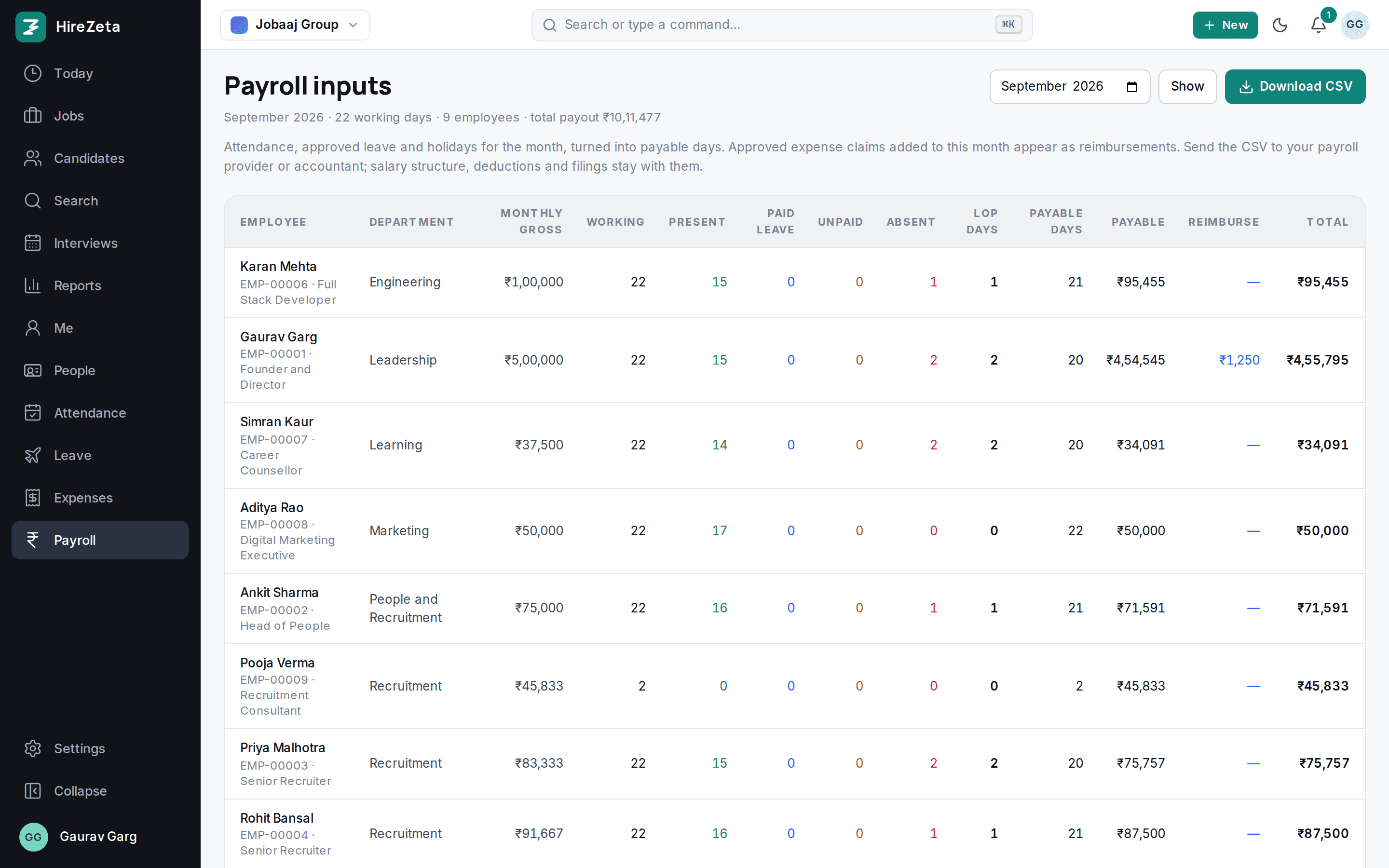Open the Me person icon
The height and width of the screenshot is (868, 1389).
click(x=33, y=328)
